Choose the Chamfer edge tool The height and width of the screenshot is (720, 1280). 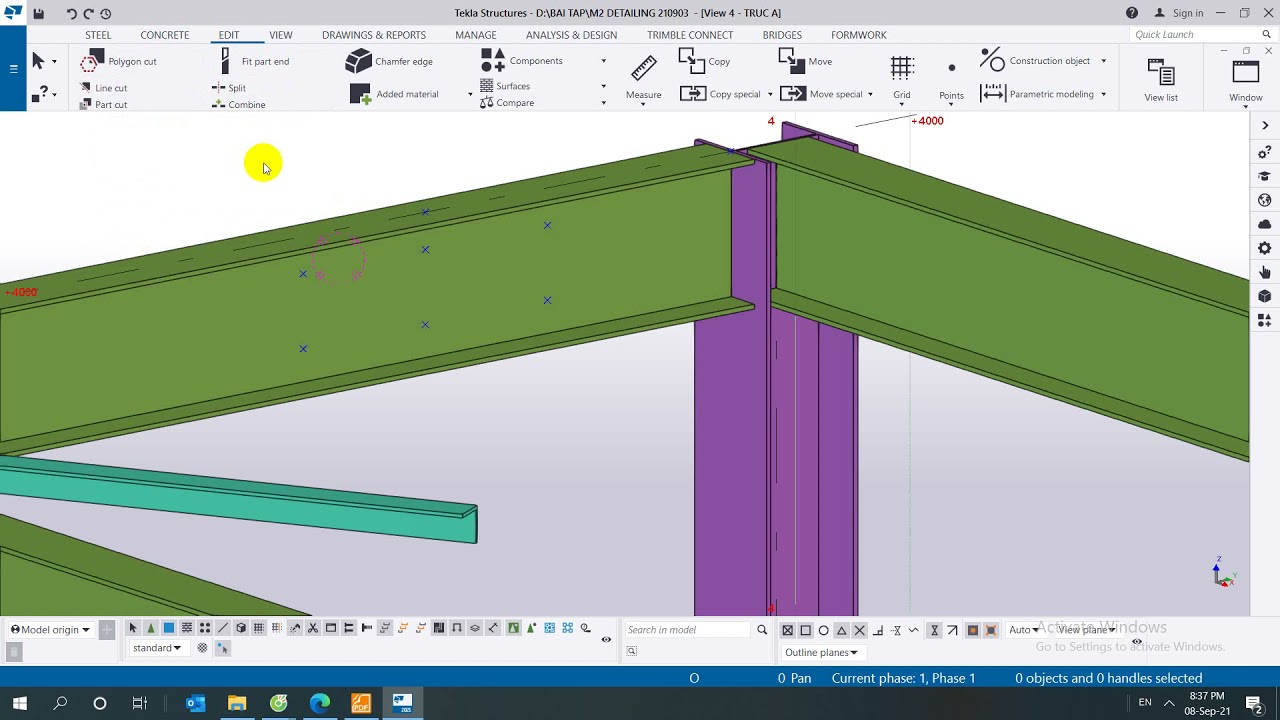[x=389, y=61]
